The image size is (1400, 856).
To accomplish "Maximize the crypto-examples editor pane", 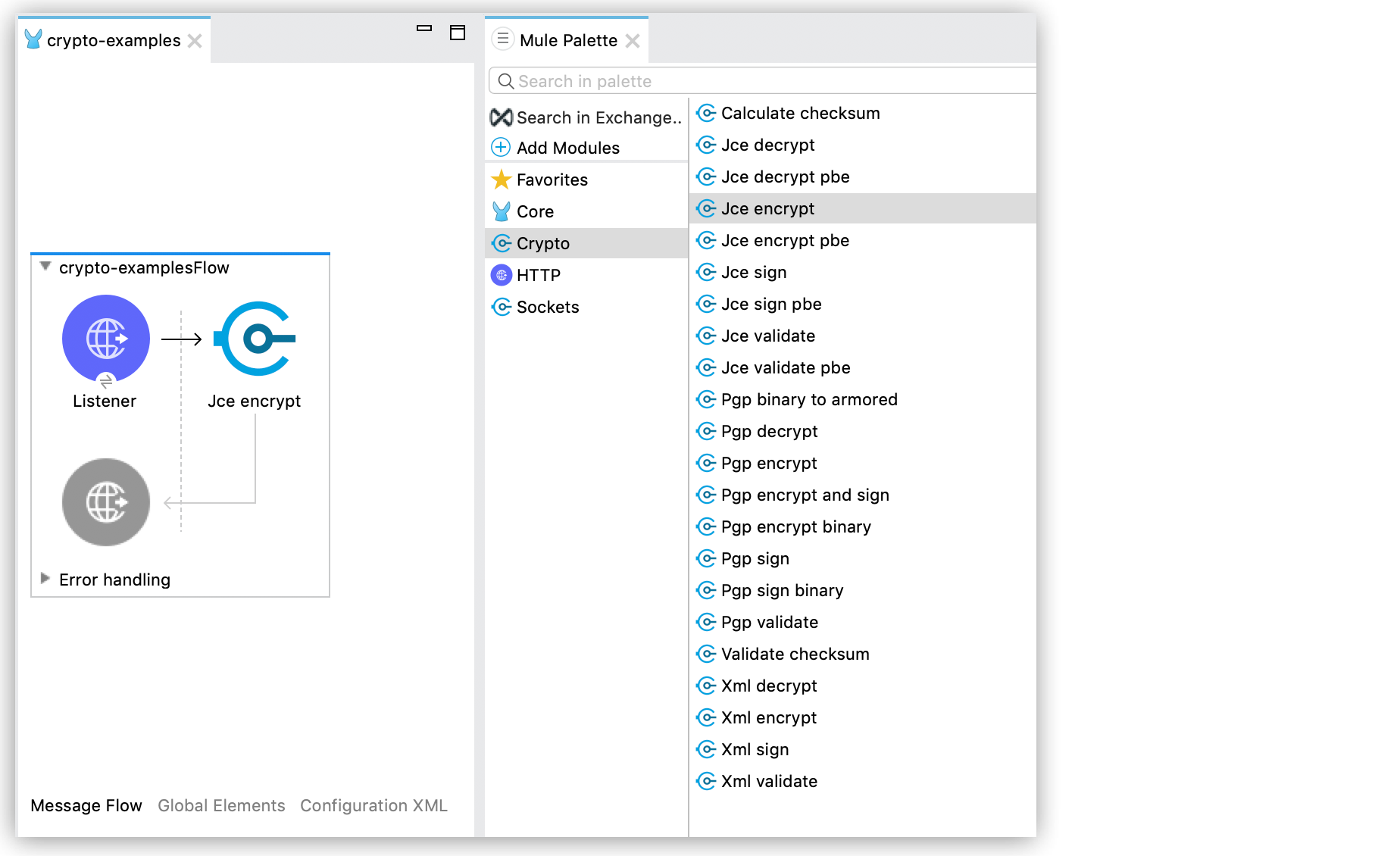I will [458, 33].
